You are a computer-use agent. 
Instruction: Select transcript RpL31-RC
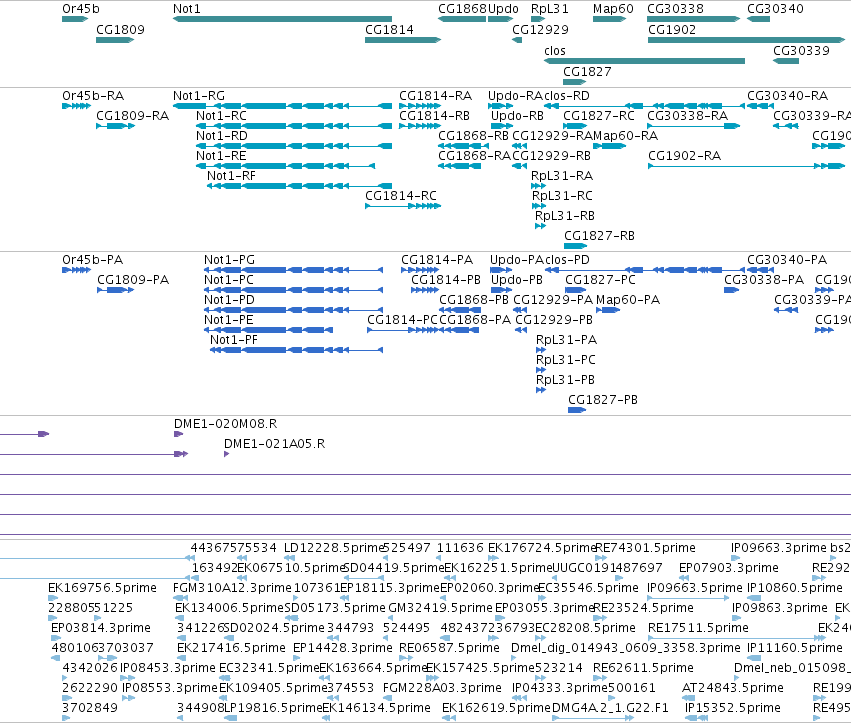pos(562,195)
